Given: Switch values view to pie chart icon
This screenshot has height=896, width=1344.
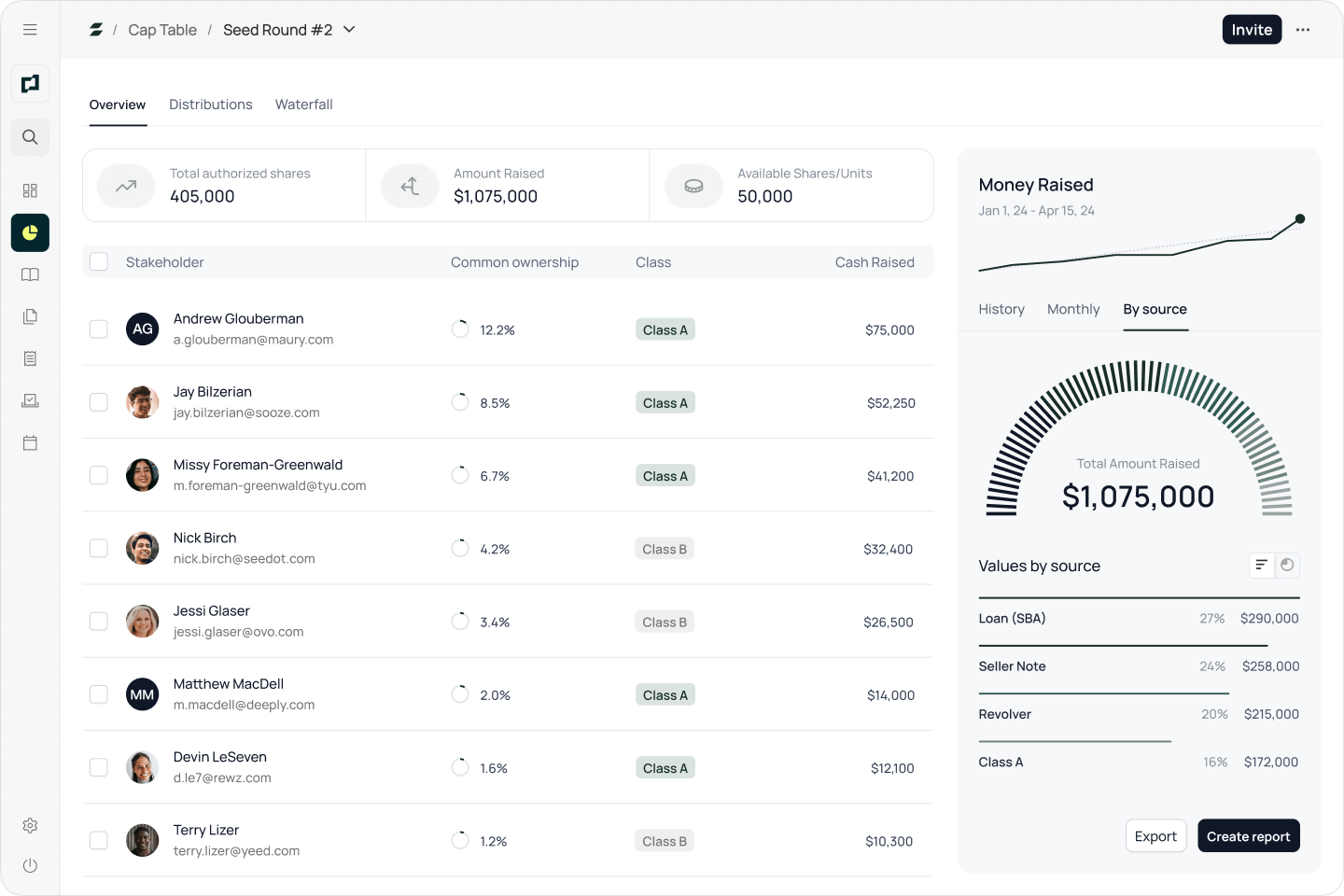Looking at the screenshot, I should coord(1287,565).
